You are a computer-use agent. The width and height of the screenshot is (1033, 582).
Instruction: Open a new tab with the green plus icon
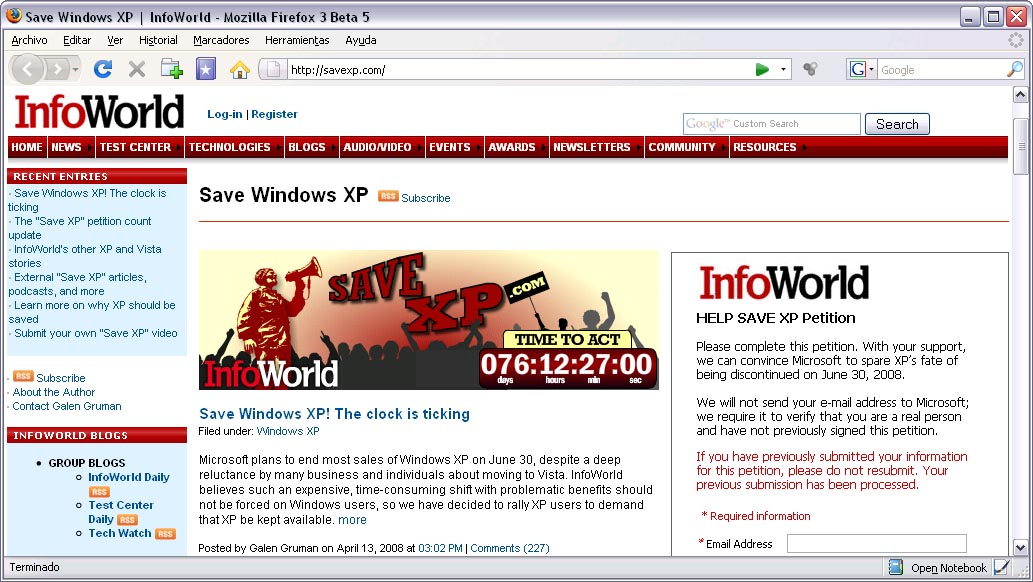(171, 69)
